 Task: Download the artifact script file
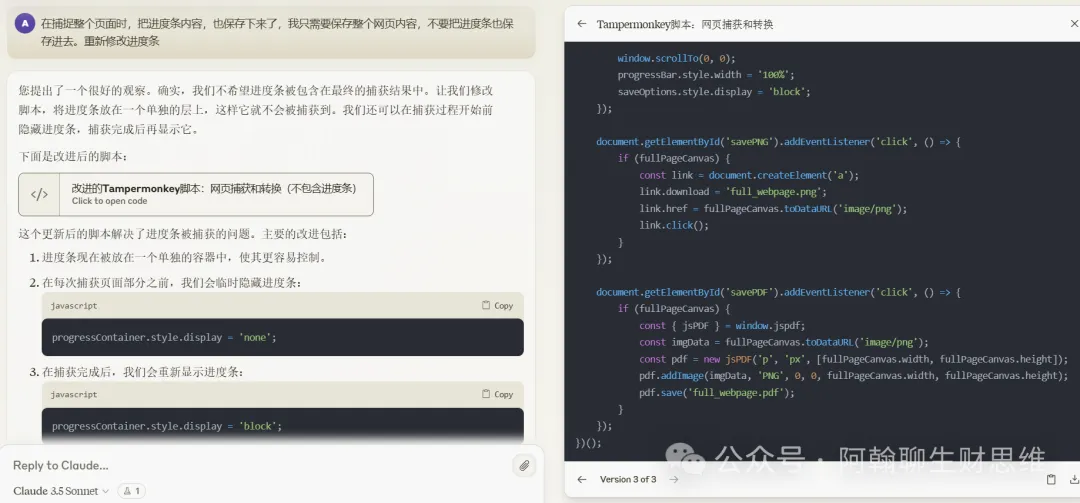coord(1074,480)
